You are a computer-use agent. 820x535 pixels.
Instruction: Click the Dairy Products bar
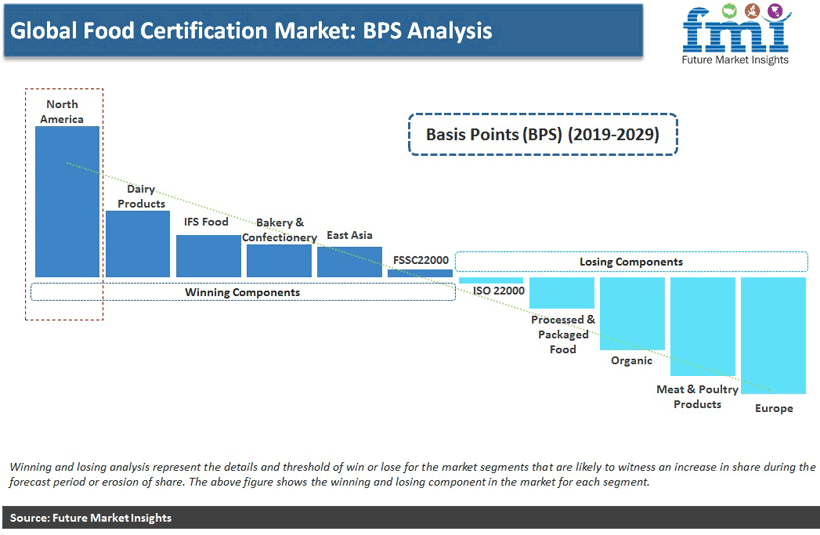point(138,244)
